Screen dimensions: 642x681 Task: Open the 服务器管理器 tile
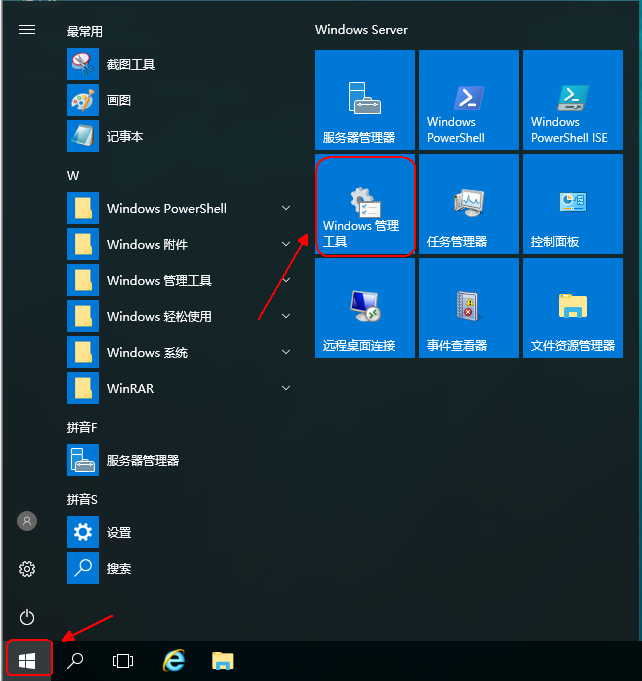(365, 100)
